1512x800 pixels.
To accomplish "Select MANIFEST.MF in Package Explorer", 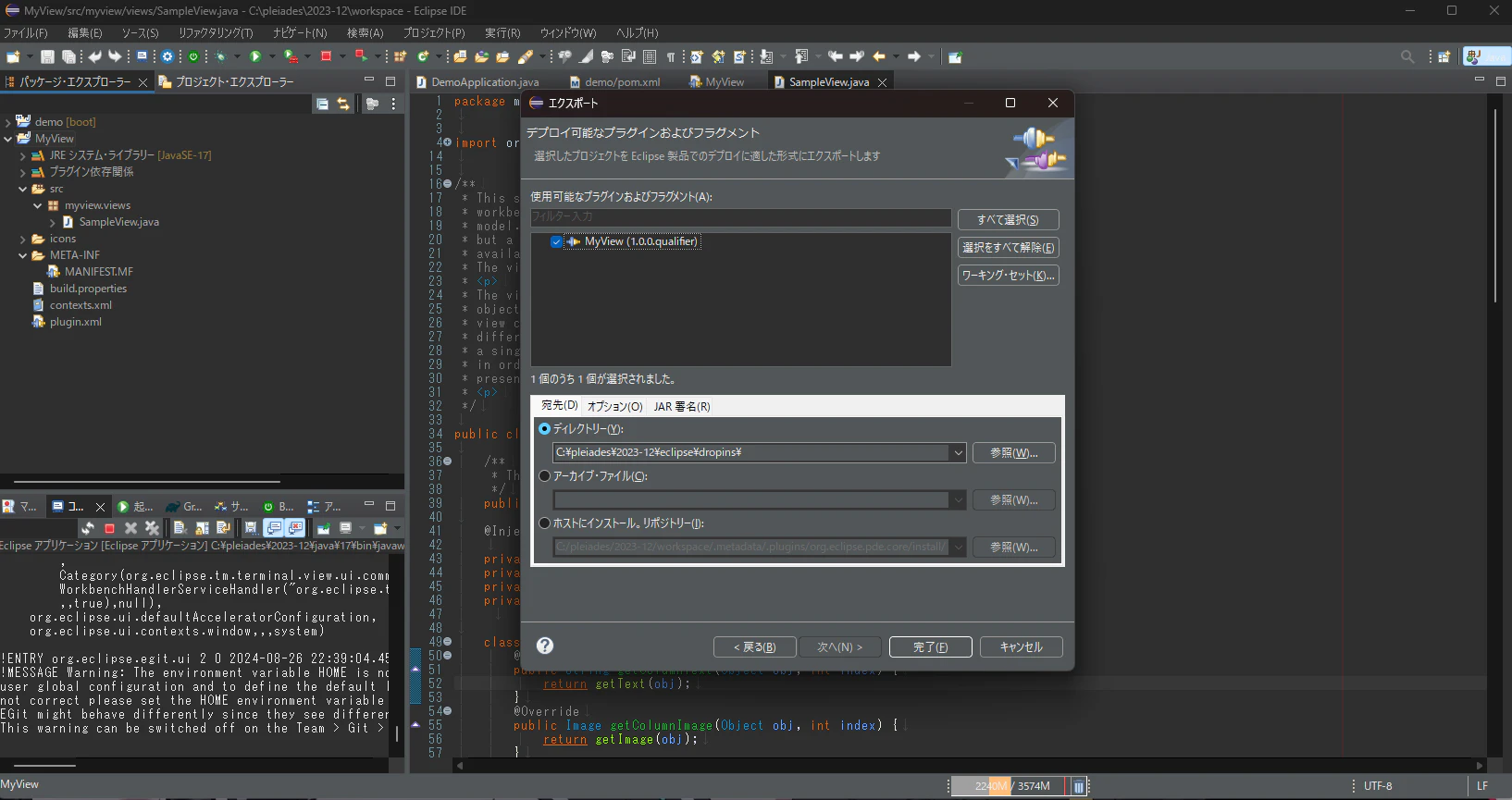I will [99, 272].
